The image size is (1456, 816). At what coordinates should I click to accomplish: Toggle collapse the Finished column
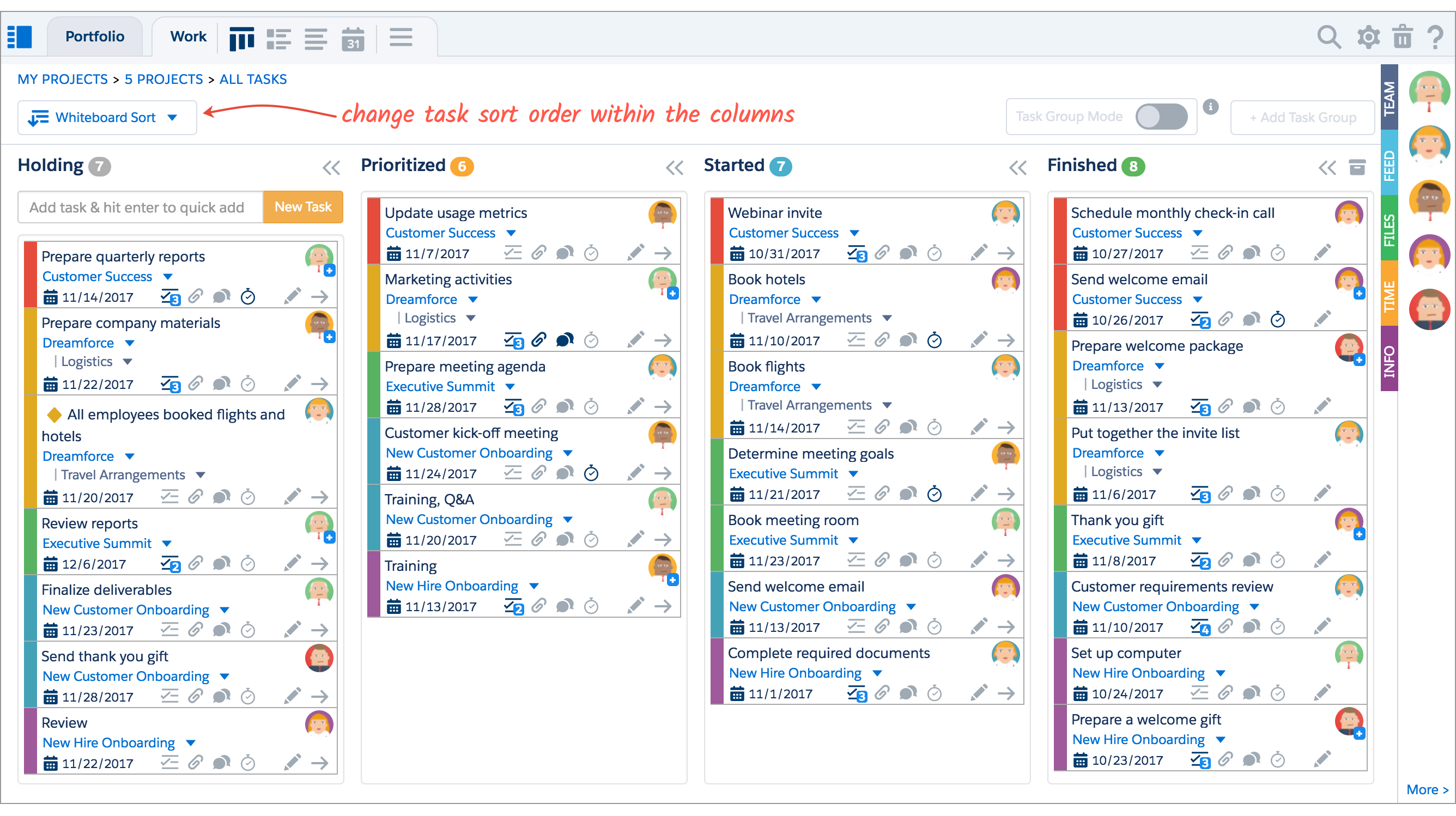click(1326, 167)
